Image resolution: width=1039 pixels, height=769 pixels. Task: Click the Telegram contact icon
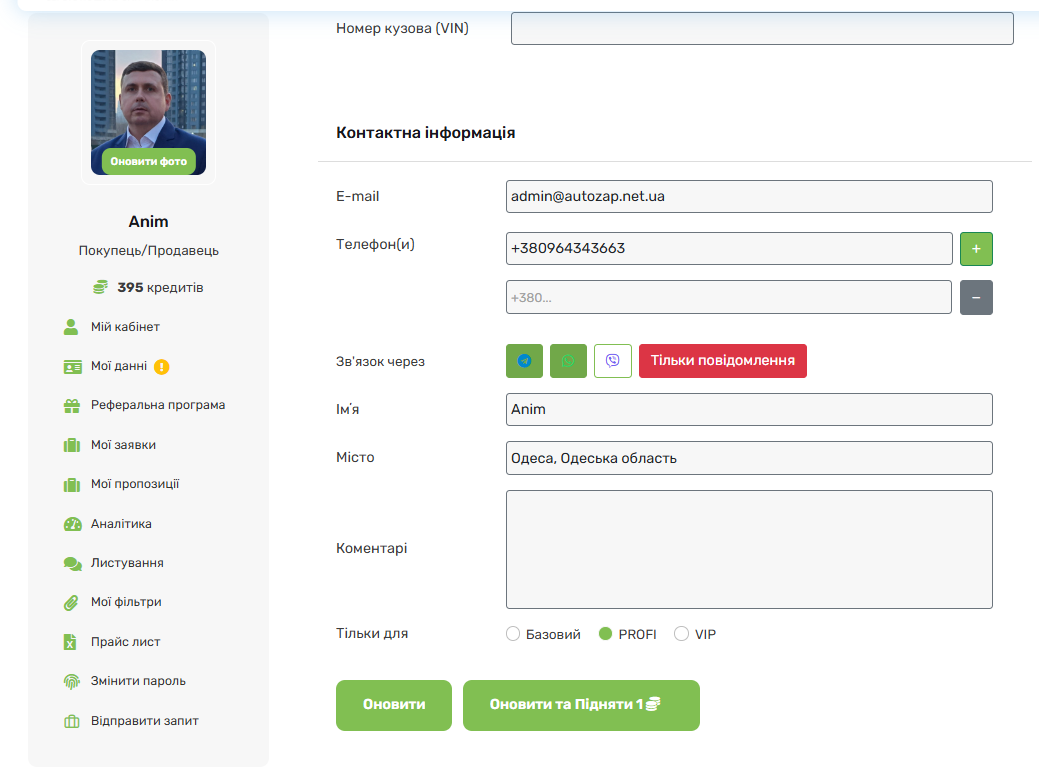(524, 361)
